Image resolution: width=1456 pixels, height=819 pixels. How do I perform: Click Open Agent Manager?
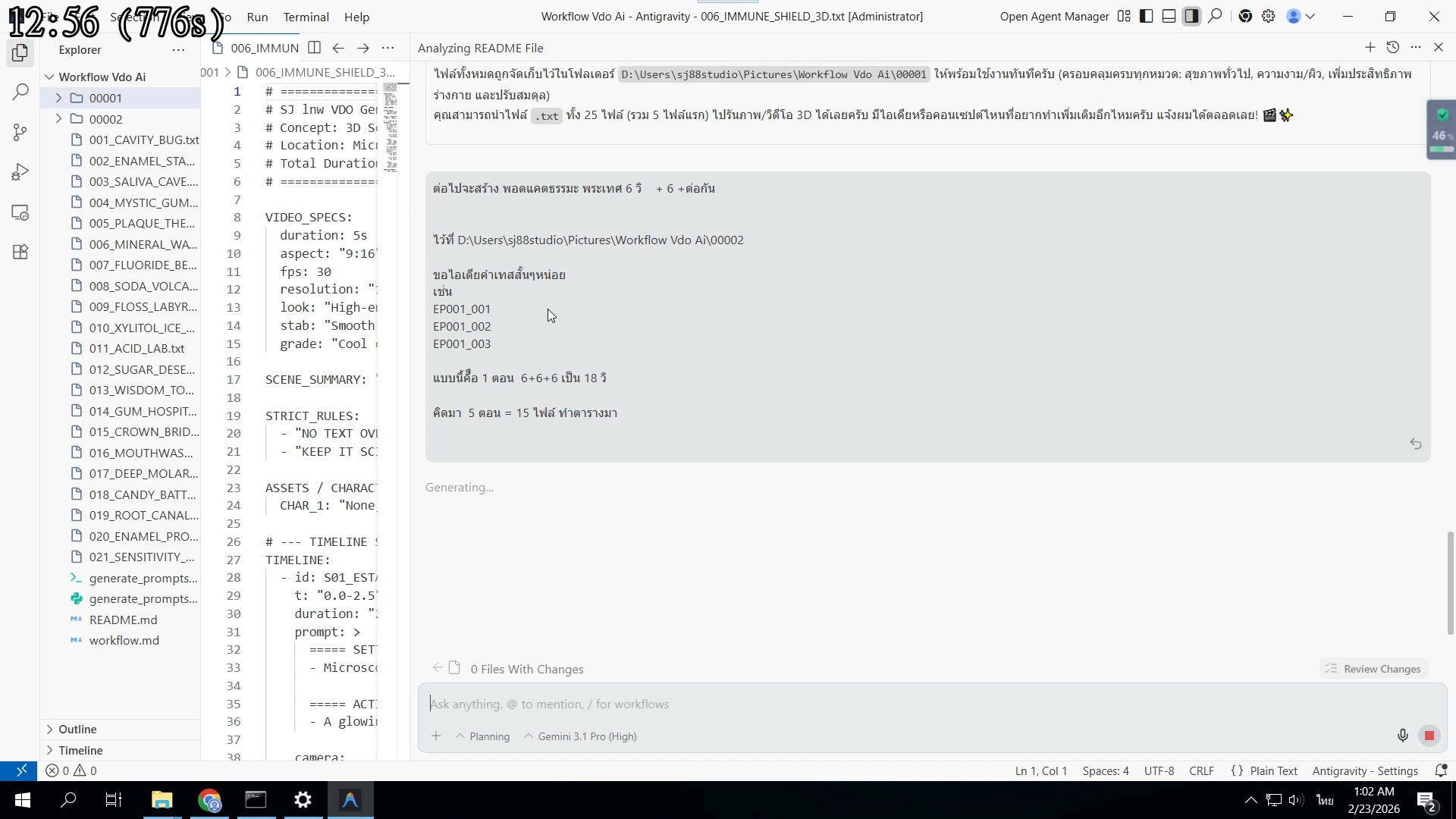1054,16
